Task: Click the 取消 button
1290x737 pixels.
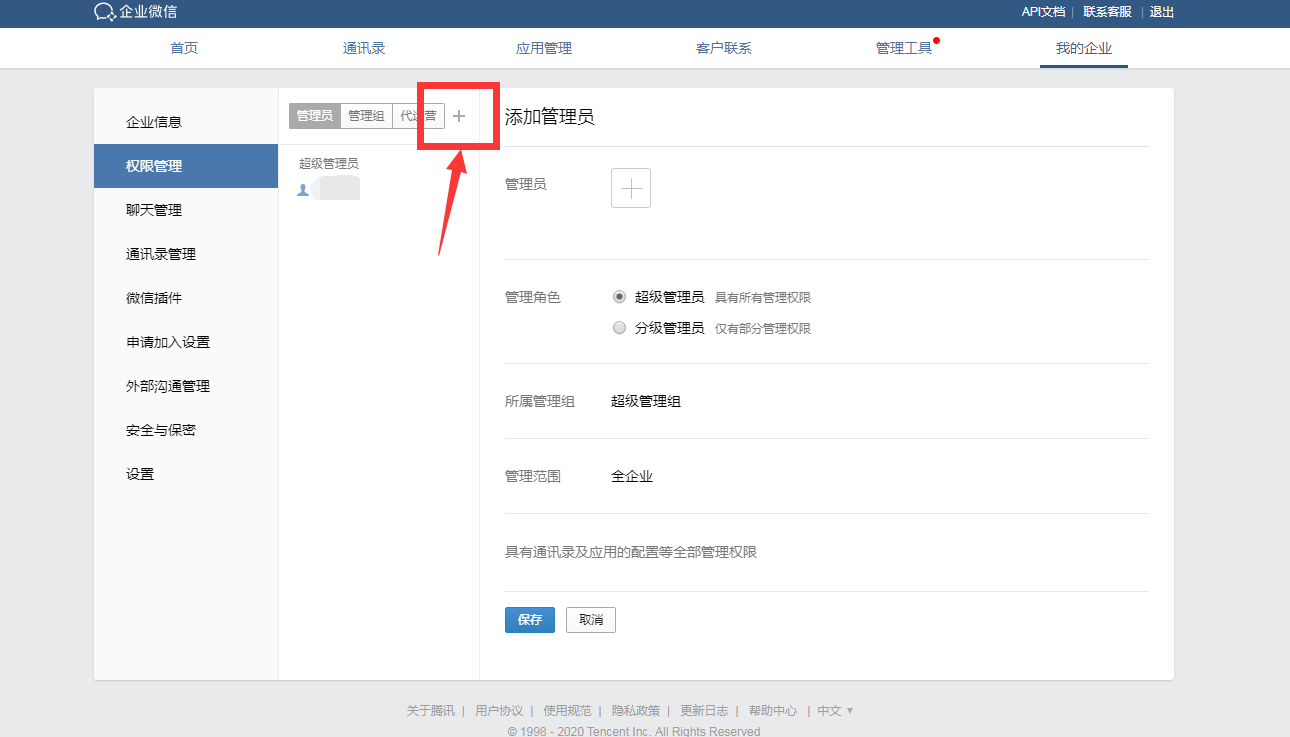Action: point(591,620)
